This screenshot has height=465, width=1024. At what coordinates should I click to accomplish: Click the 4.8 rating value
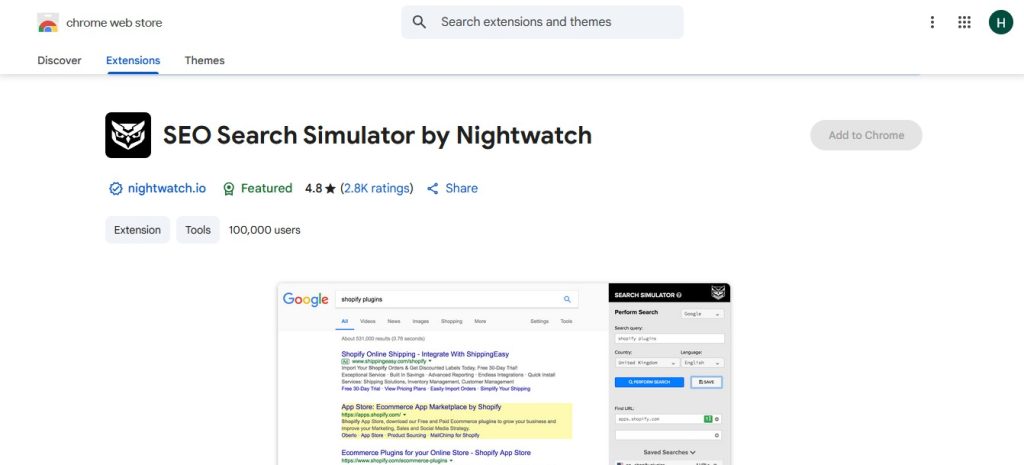[313, 189]
